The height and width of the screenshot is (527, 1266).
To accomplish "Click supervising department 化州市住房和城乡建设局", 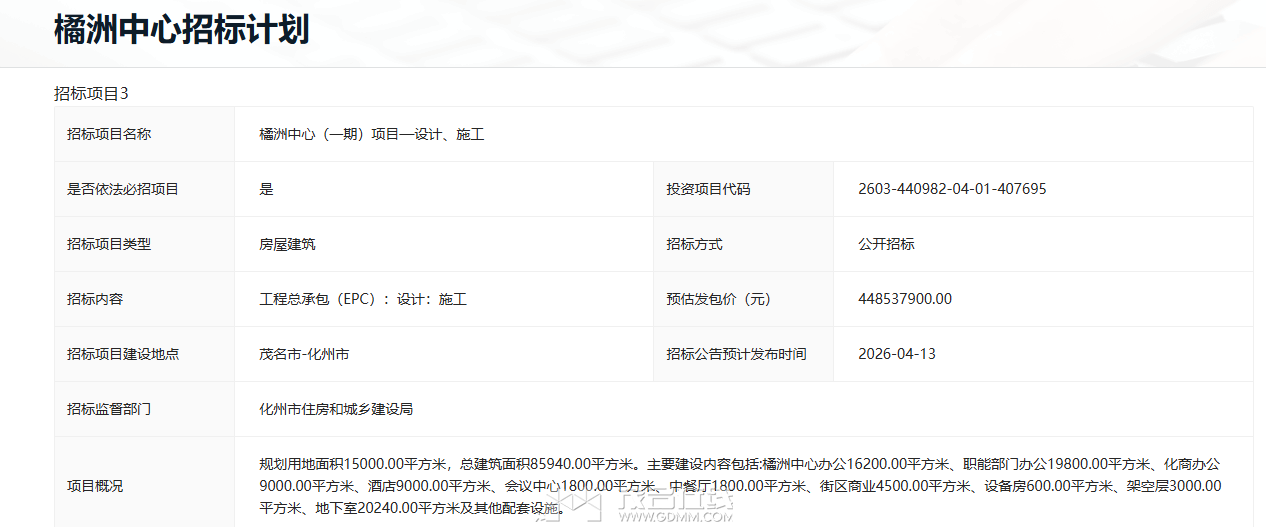I will pos(336,409).
